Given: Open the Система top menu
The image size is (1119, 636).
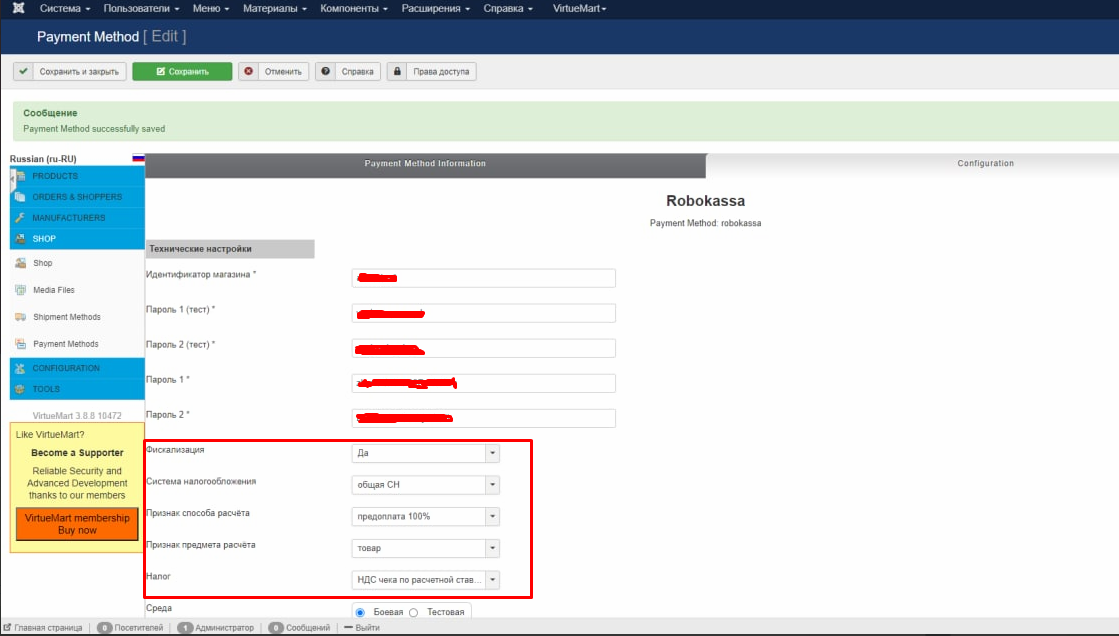Looking at the screenshot, I should pyautogui.click(x=65, y=9).
